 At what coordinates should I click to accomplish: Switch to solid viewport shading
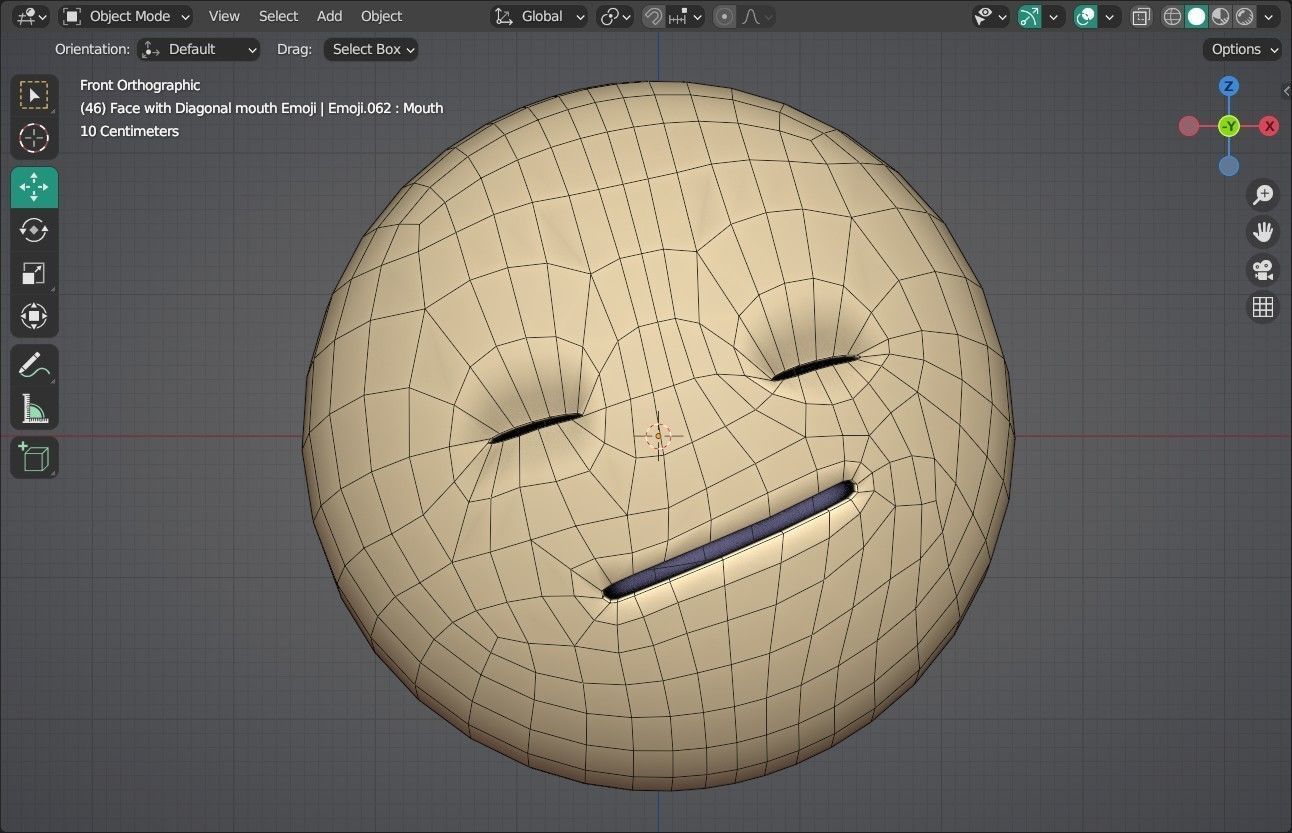click(x=1196, y=16)
